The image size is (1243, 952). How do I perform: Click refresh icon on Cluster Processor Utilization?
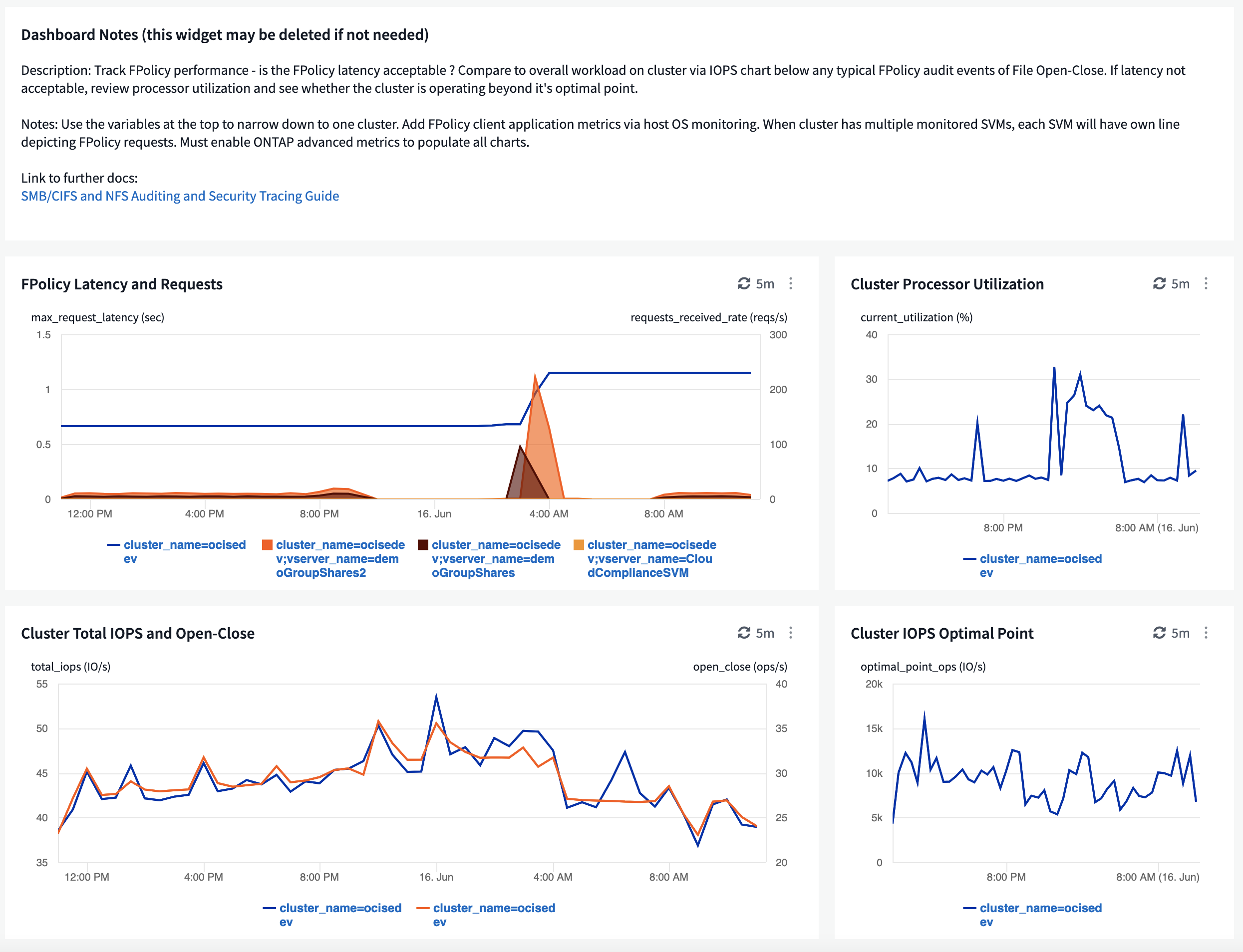(x=1159, y=283)
